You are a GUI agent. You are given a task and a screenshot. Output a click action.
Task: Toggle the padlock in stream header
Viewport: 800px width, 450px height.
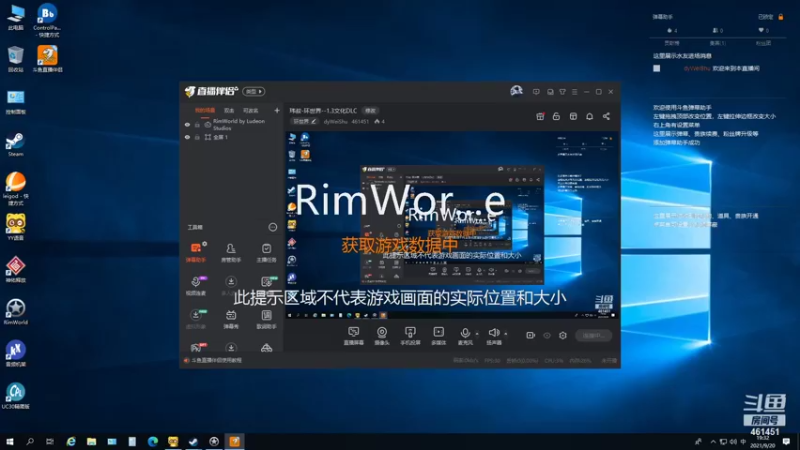tap(556, 116)
